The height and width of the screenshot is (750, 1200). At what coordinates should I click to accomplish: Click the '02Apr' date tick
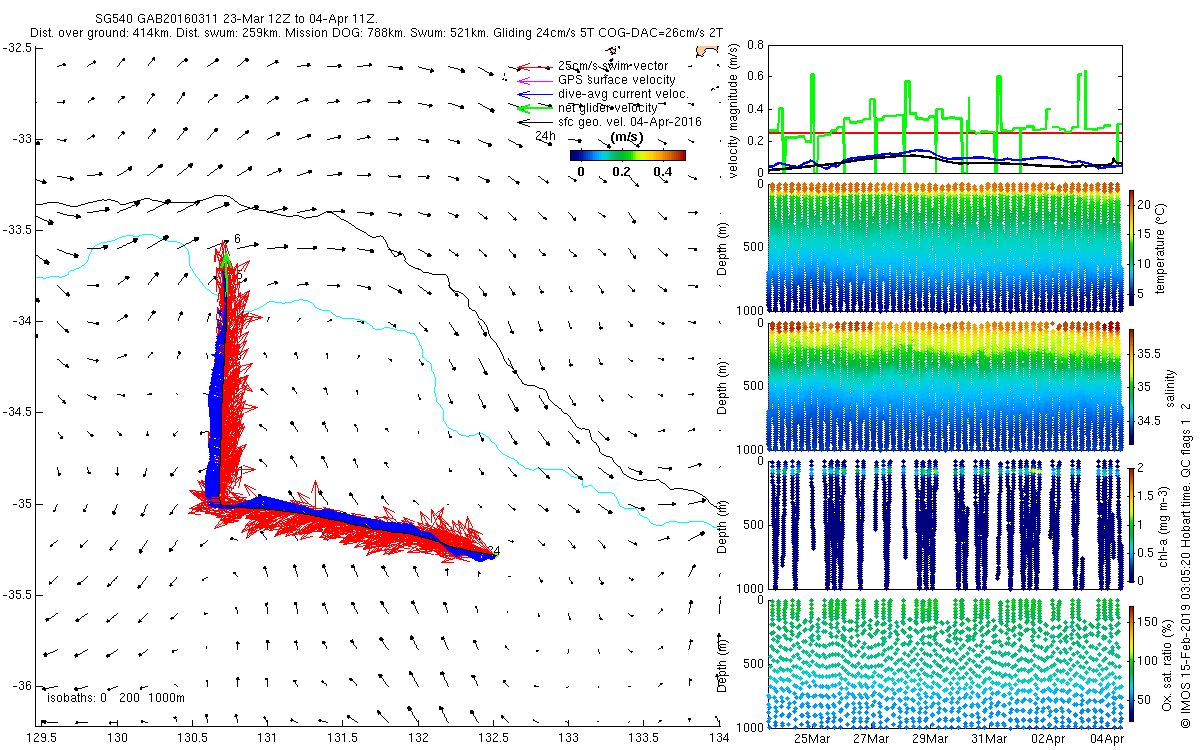[1048, 738]
